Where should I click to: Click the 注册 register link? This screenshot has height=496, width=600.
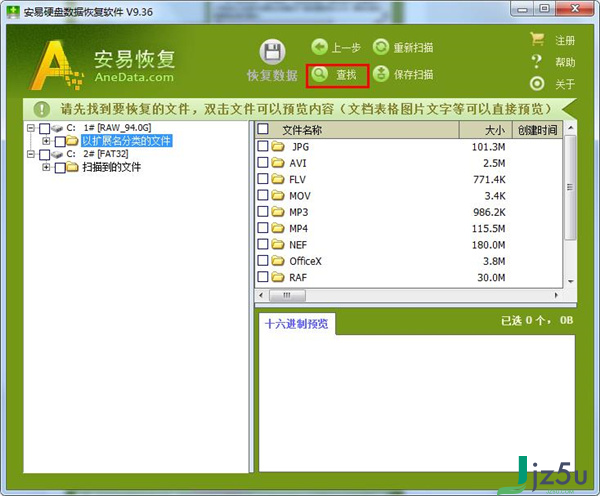(565, 40)
